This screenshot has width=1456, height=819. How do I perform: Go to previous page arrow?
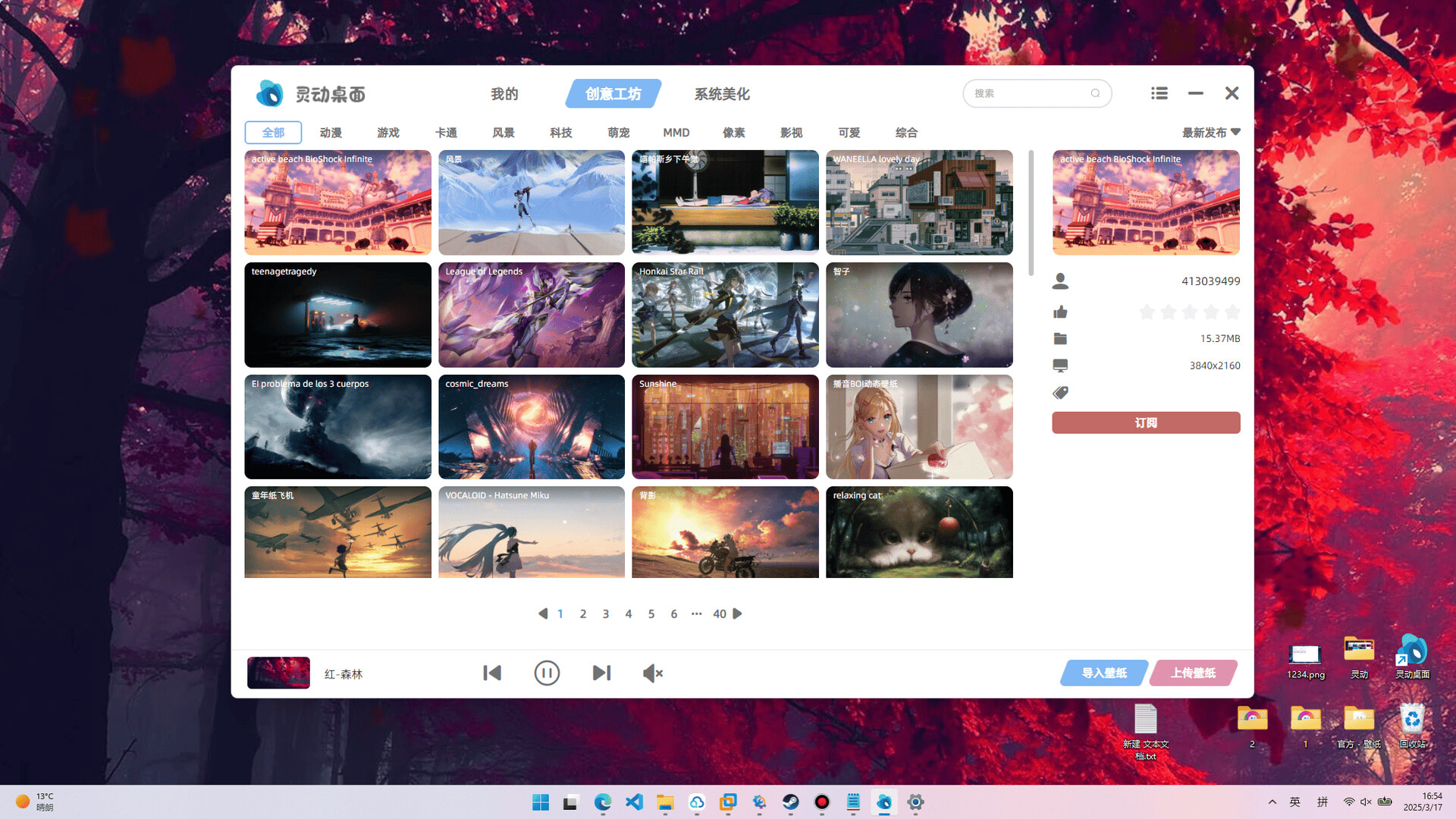[542, 613]
